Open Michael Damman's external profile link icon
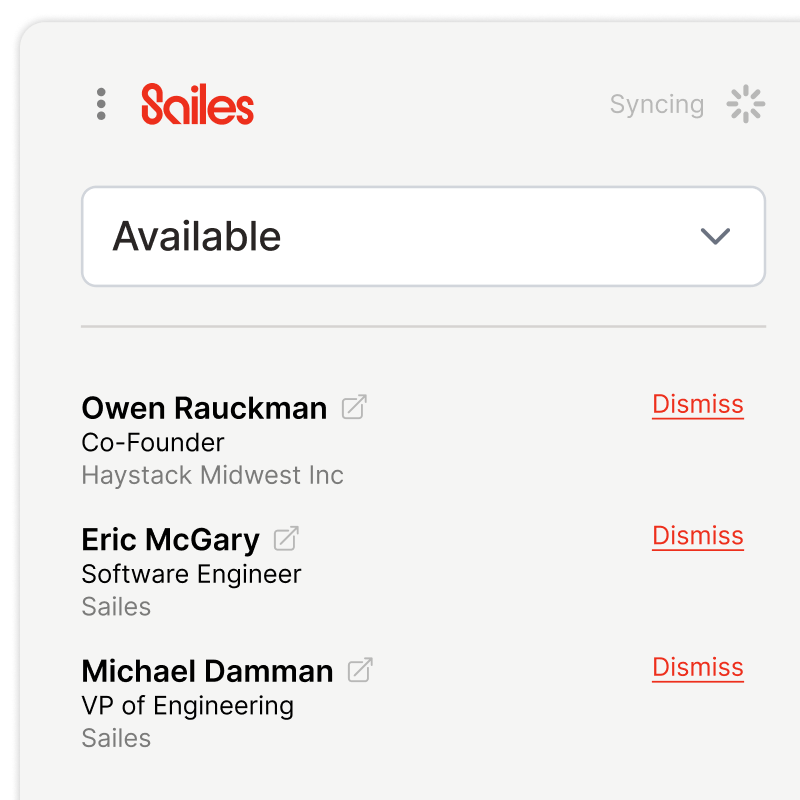 360,670
